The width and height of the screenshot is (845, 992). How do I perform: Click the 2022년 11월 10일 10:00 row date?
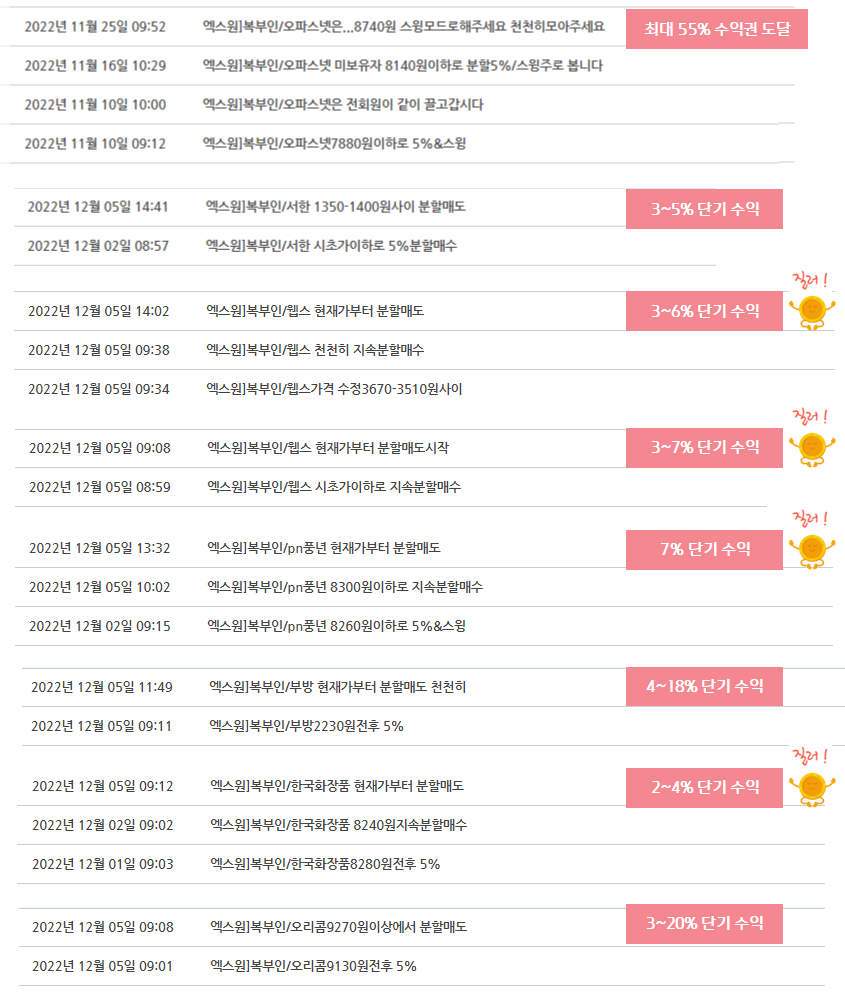tap(96, 105)
